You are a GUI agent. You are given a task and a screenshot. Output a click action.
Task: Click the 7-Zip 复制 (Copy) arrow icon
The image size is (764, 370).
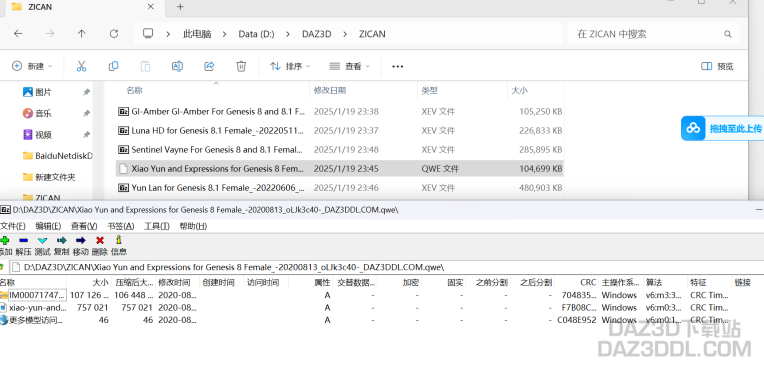click(61, 240)
